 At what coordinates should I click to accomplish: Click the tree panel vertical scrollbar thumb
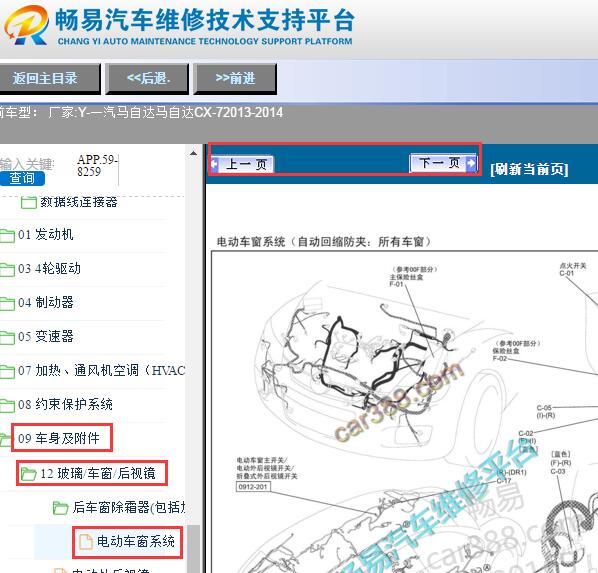coord(194,549)
